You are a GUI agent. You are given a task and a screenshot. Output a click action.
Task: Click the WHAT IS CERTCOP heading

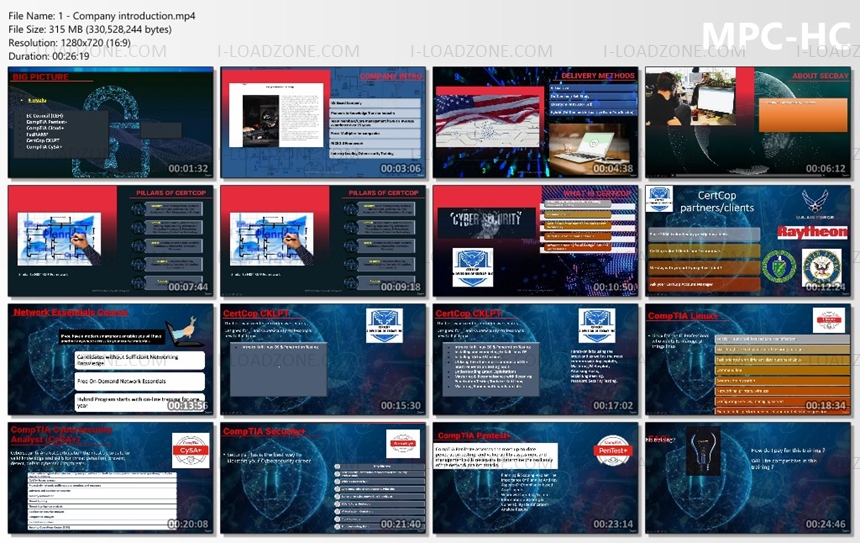pyautogui.click(x=597, y=194)
